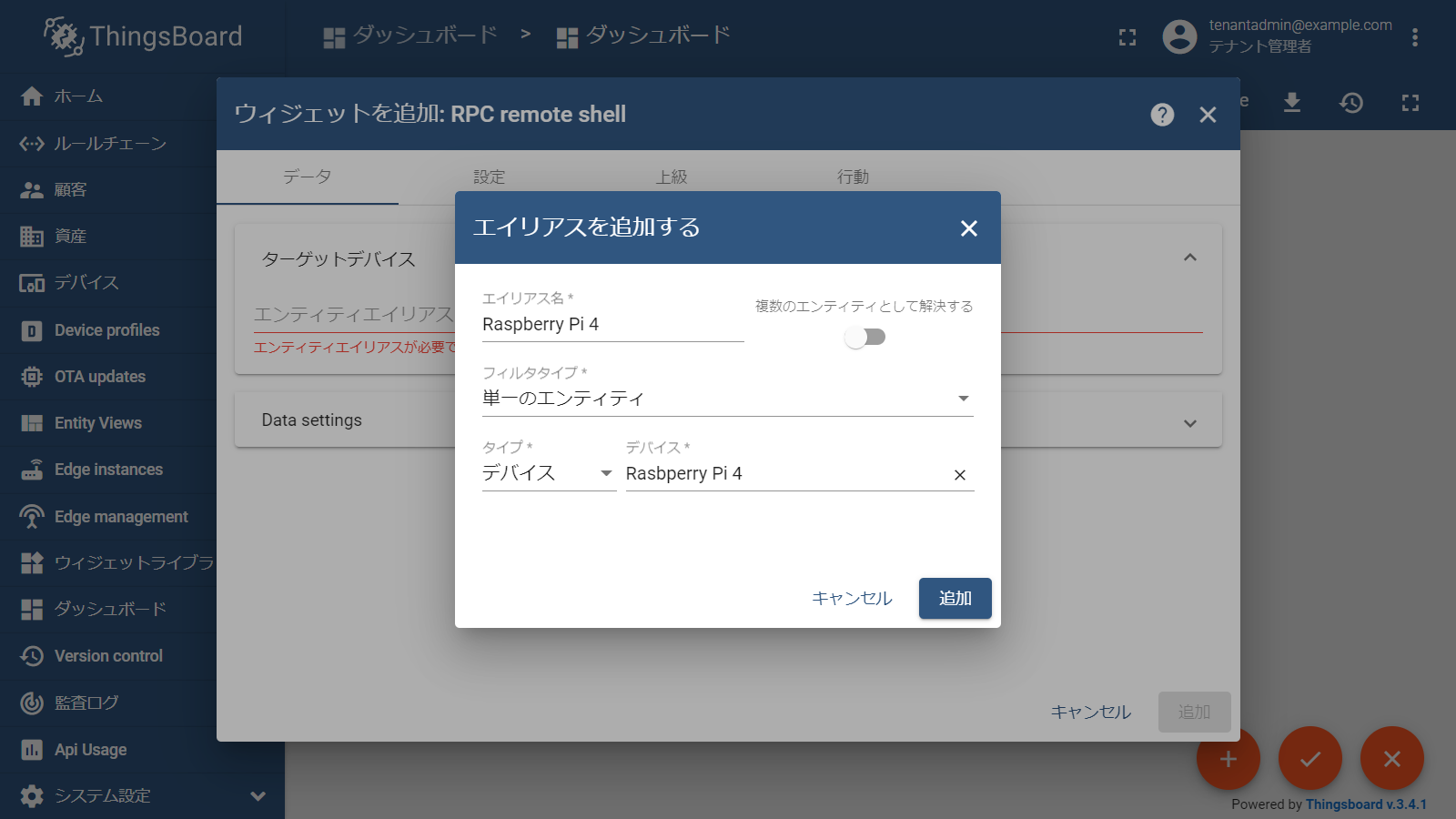This screenshot has width=1456, height=819.
Task: Click the alias name input field
Action: point(612,325)
